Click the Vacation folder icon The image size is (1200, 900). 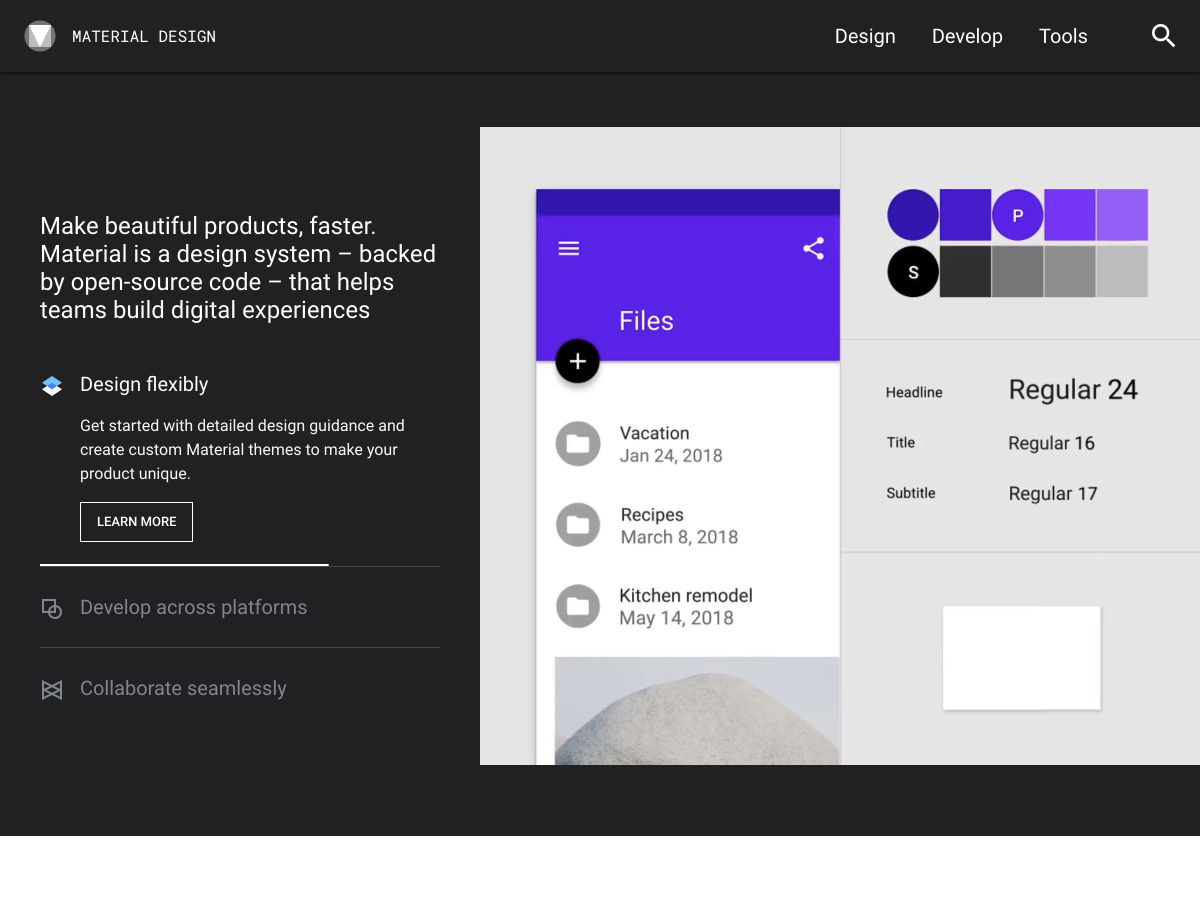[578, 444]
